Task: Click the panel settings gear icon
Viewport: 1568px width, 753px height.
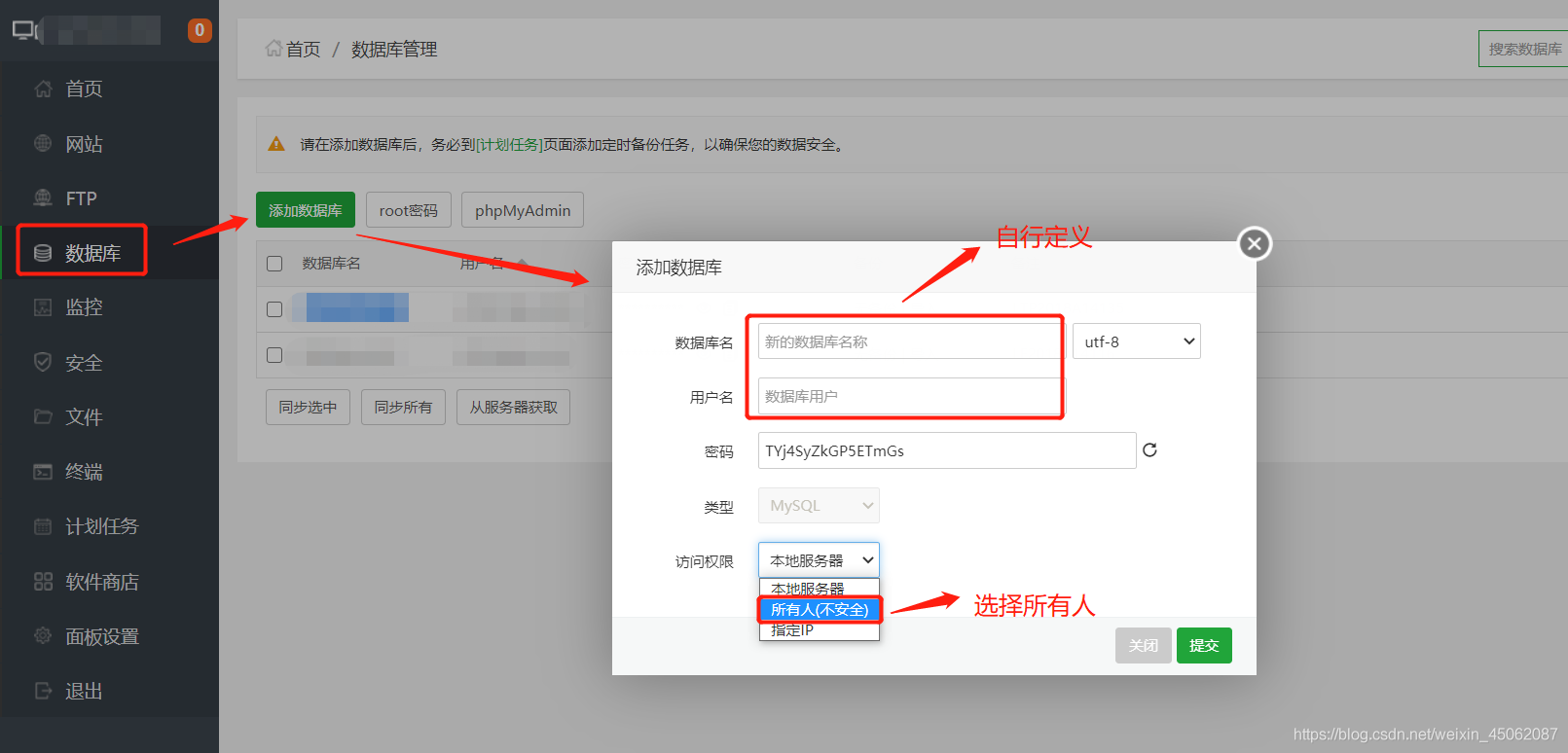Action: (43, 636)
